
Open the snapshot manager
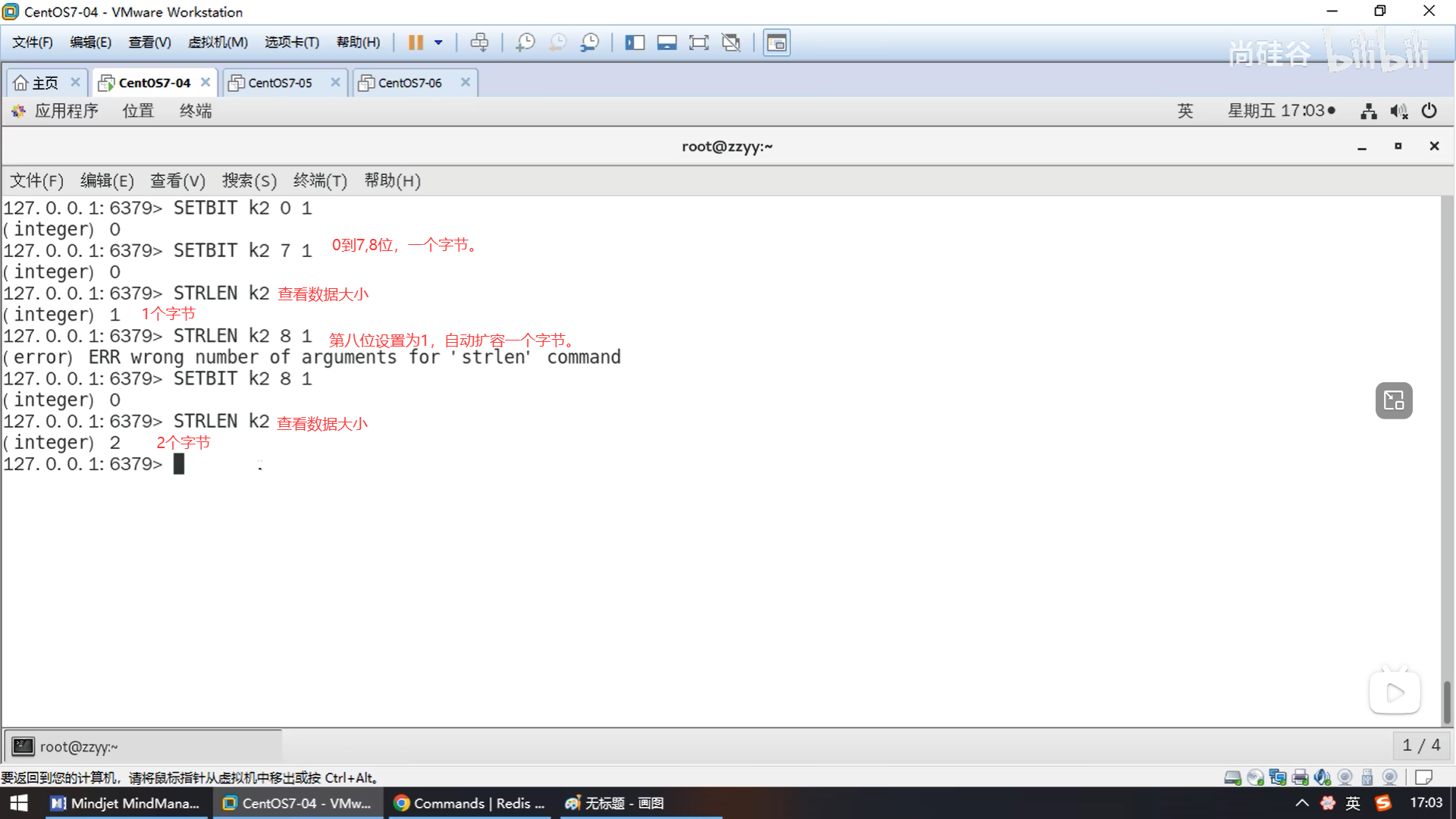coord(589,42)
